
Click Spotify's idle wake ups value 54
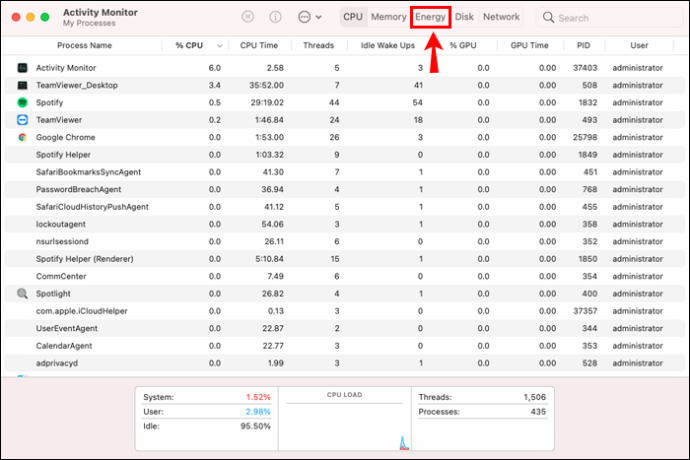pyautogui.click(x=418, y=103)
